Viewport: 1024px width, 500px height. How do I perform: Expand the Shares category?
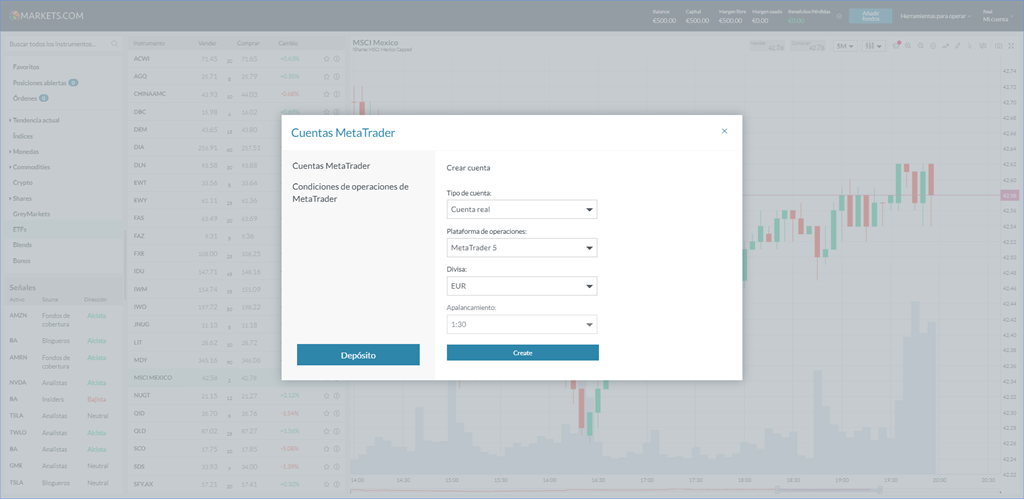[x=22, y=198]
